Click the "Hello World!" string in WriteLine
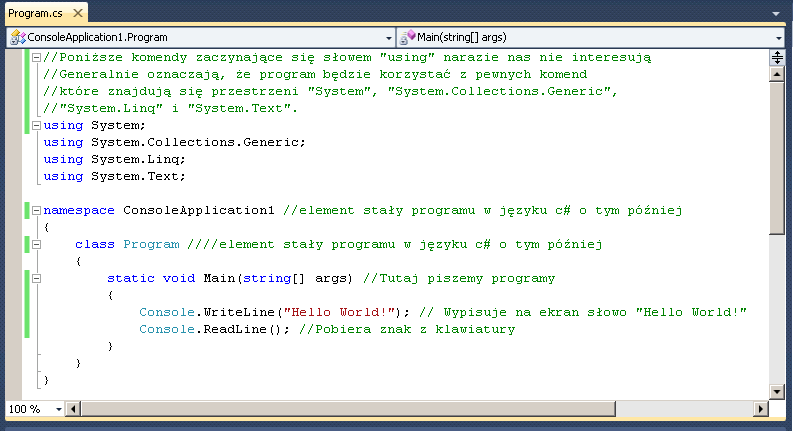Screen dimensions: 793x431 coord(339,312)
